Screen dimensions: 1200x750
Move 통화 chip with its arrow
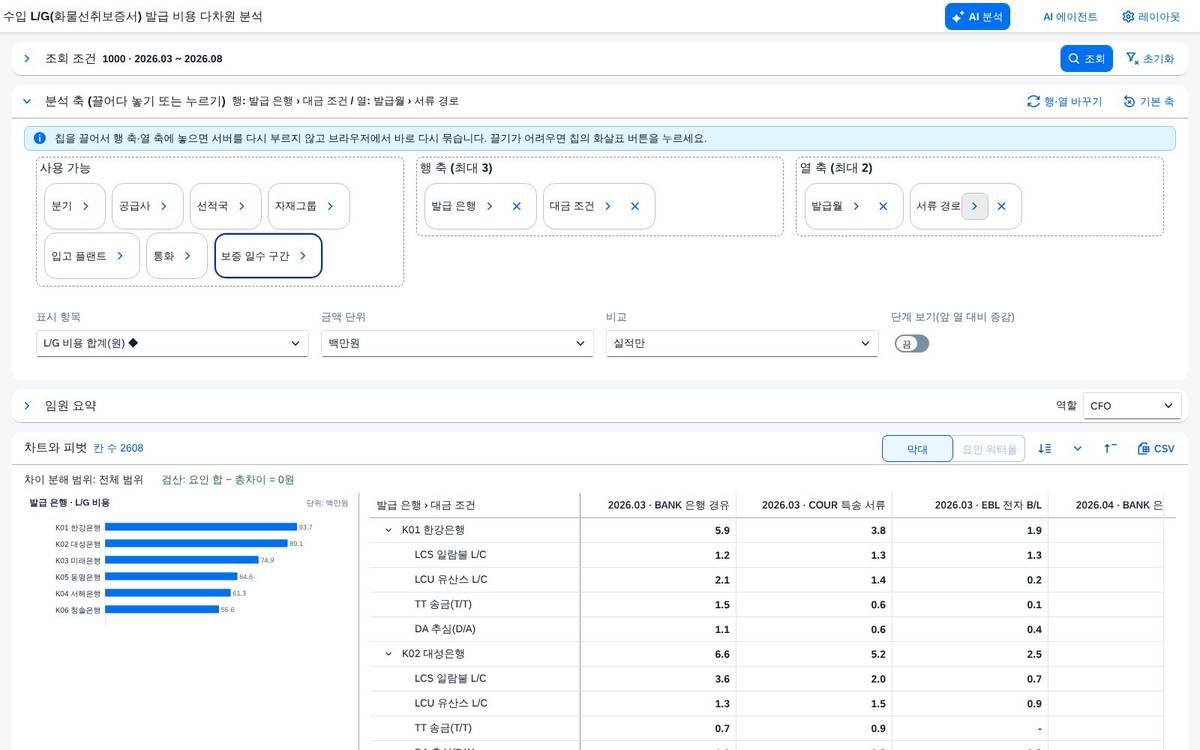click(x=187, y=256)
